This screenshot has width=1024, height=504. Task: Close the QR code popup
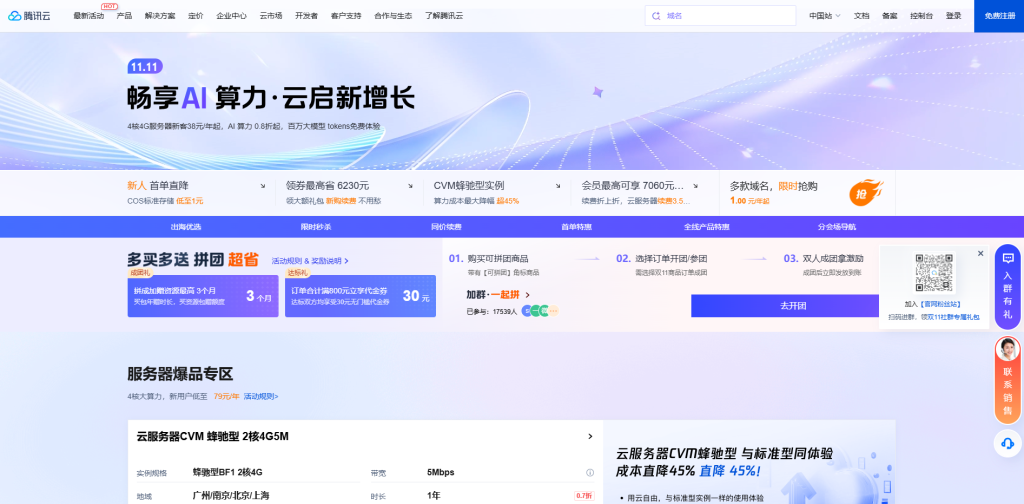click(x=980, y=254)
